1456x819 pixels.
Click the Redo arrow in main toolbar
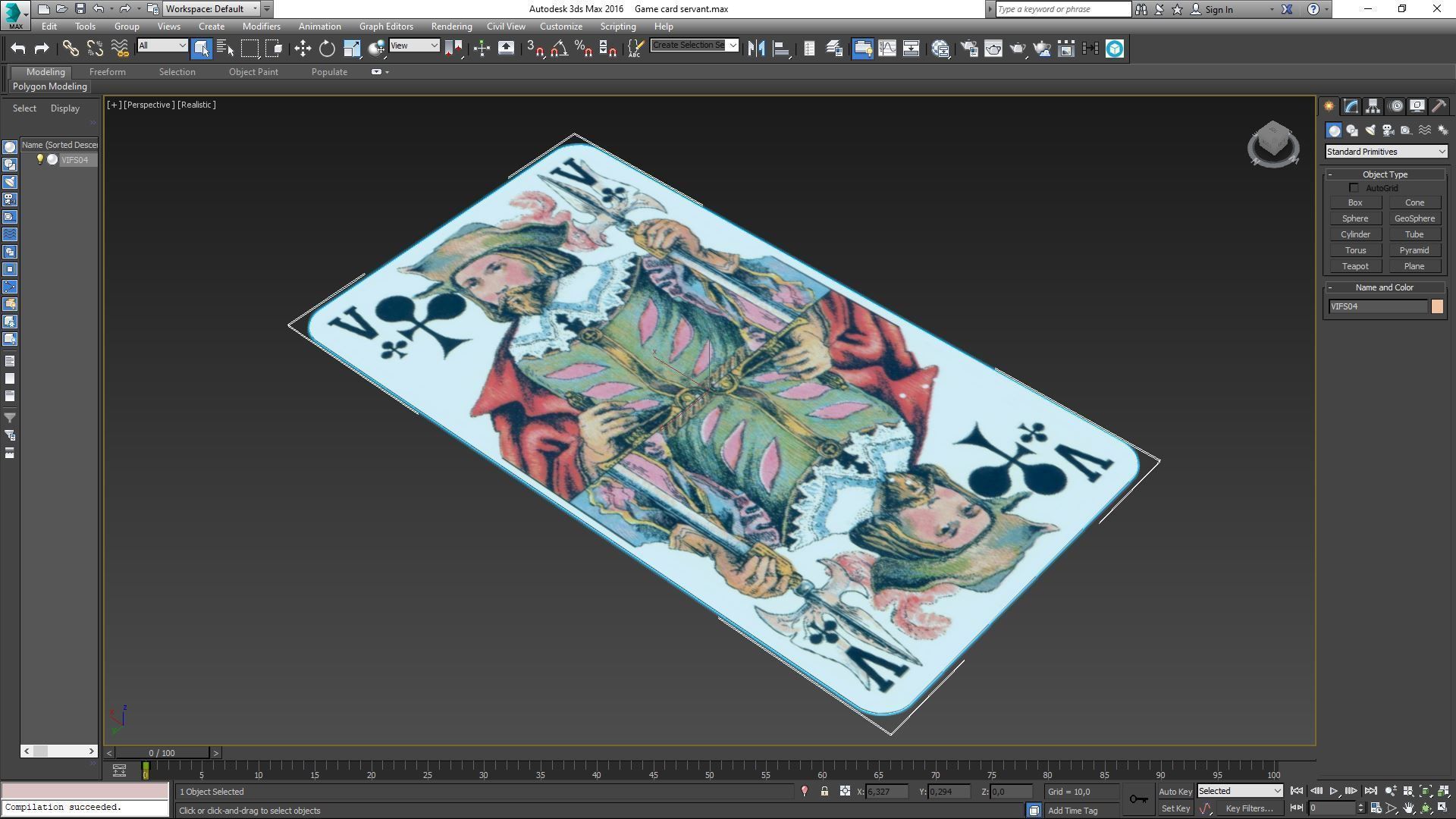pyautogui.click(x=42, y=49)
